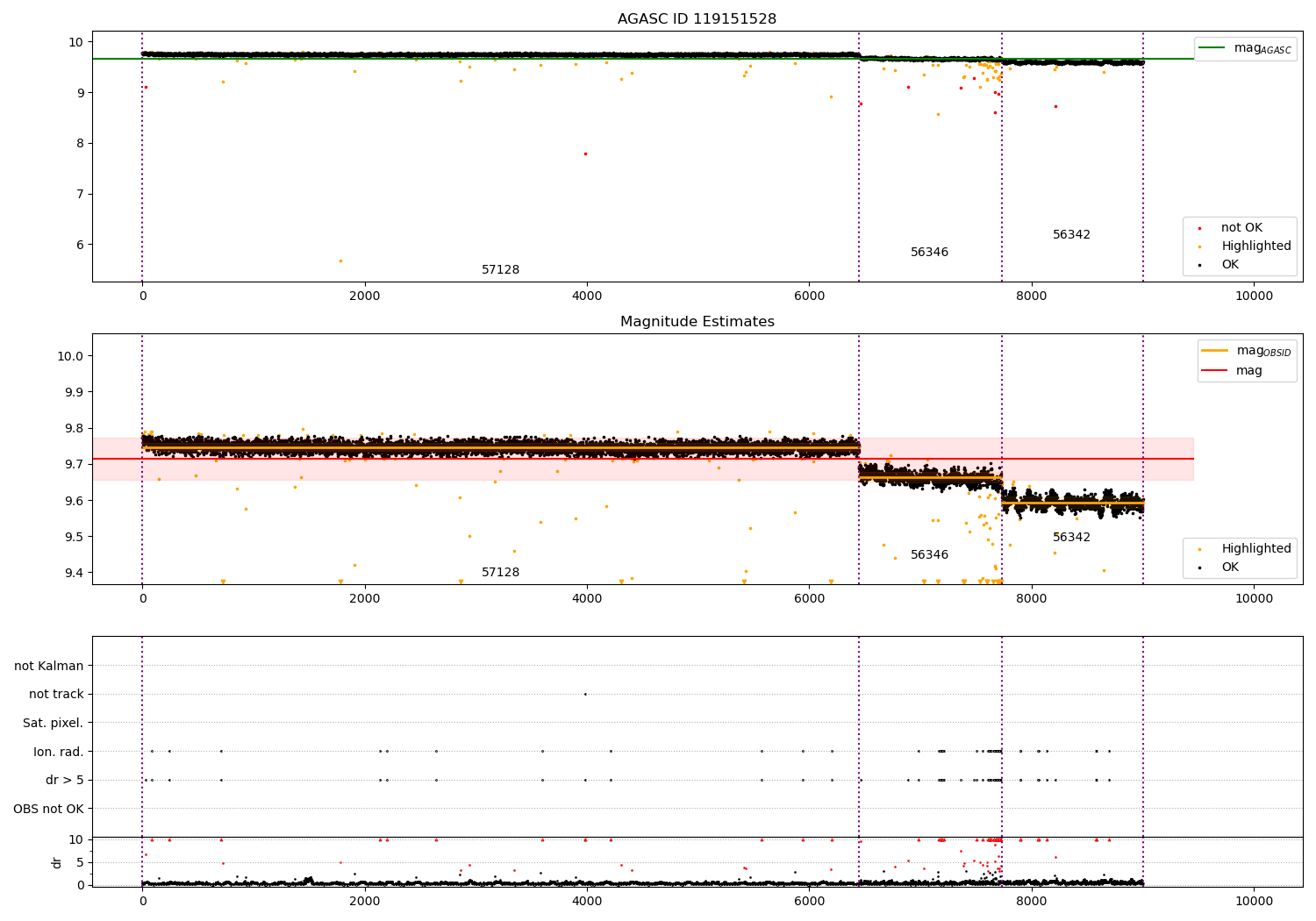Click the x-axis tick "0" under the bottom plot
The height and width of the screenshot is (921, 1316).
coord(142,902)
